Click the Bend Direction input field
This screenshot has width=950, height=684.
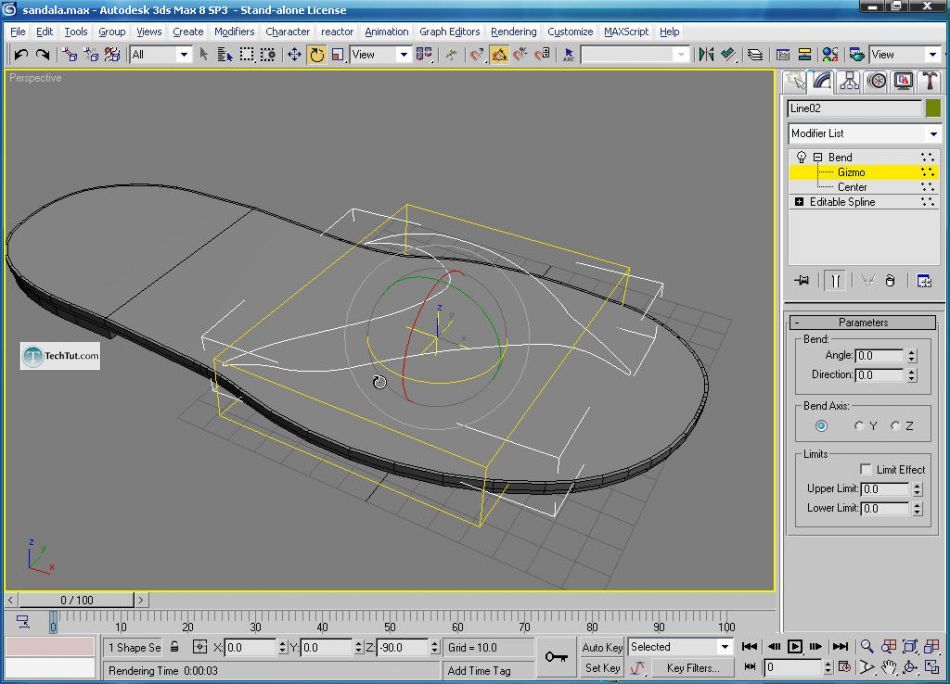point(880,375)
